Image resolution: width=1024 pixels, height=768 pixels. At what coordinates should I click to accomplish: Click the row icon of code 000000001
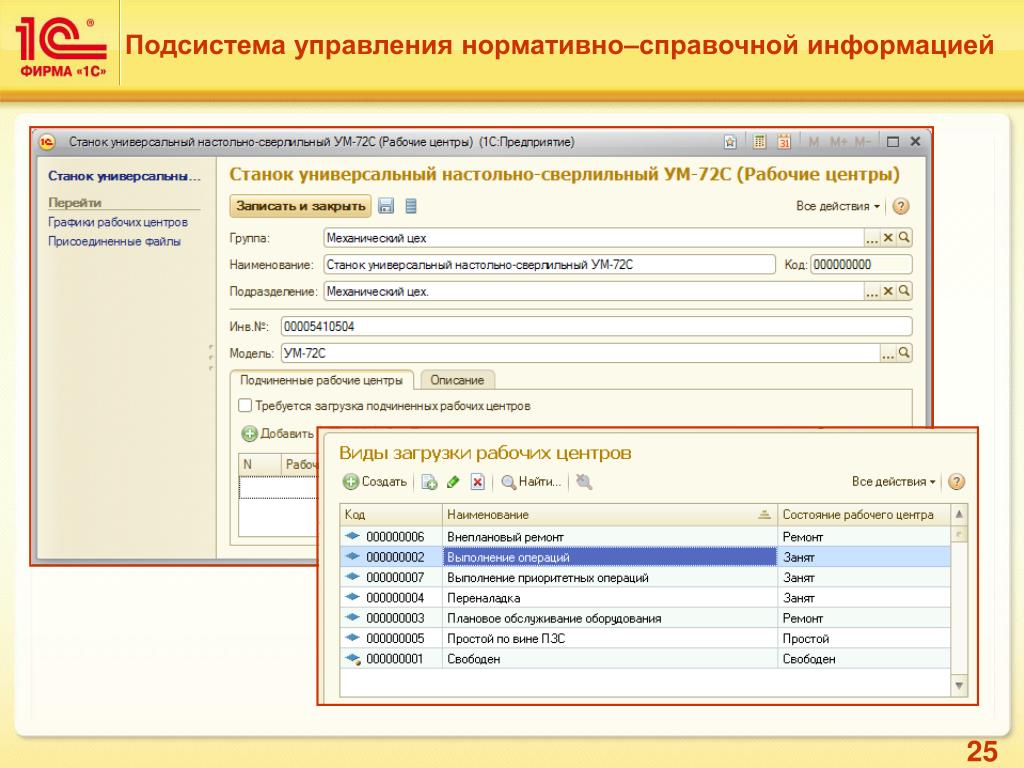353,659
